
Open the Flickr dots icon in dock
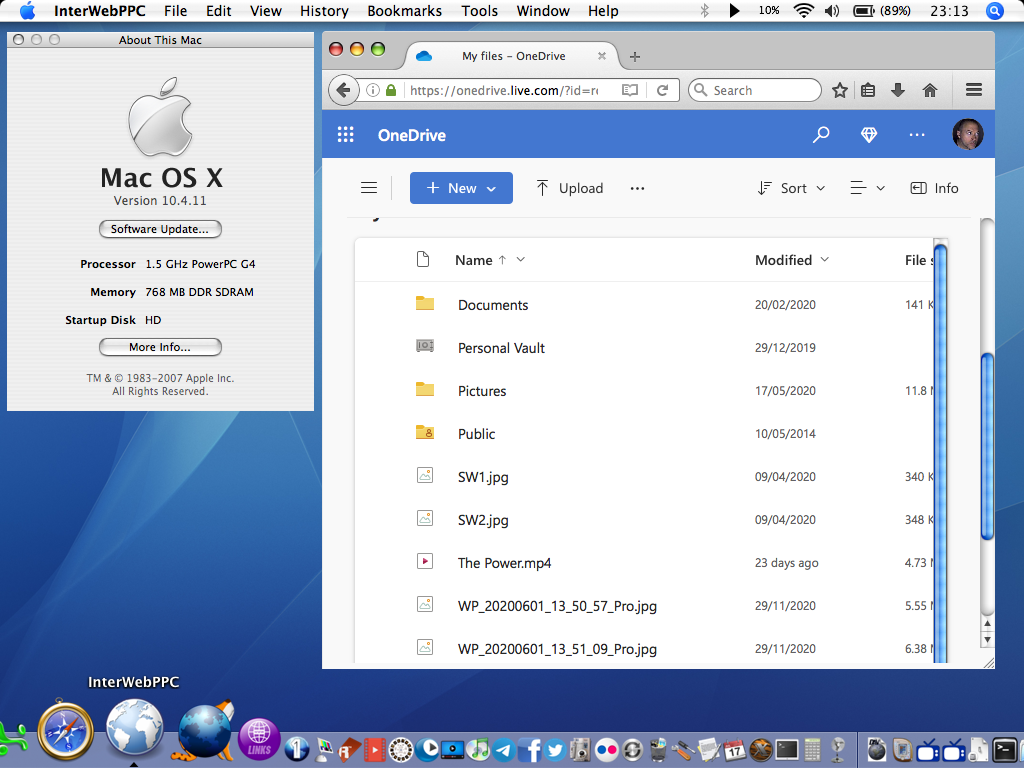click(607, 749)
